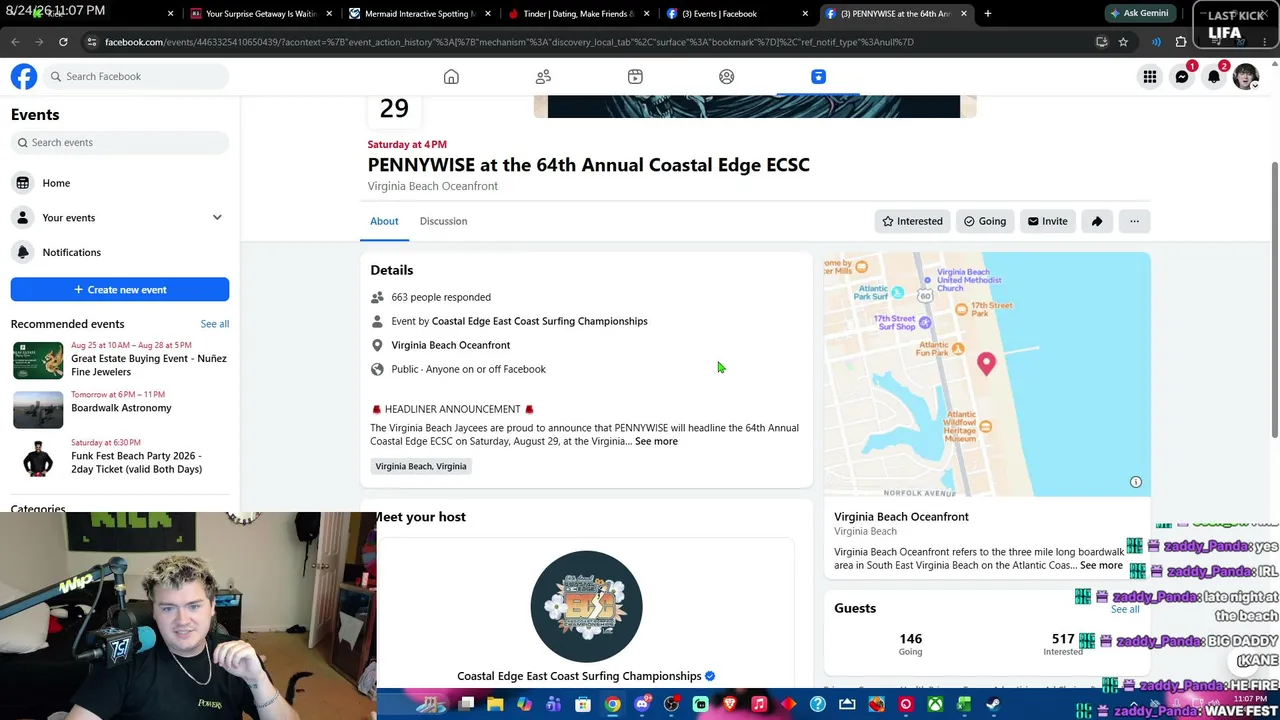Open Xbox app from the taskbar
The width and height of the screenshot is (1280, 720).
point(935,705)
